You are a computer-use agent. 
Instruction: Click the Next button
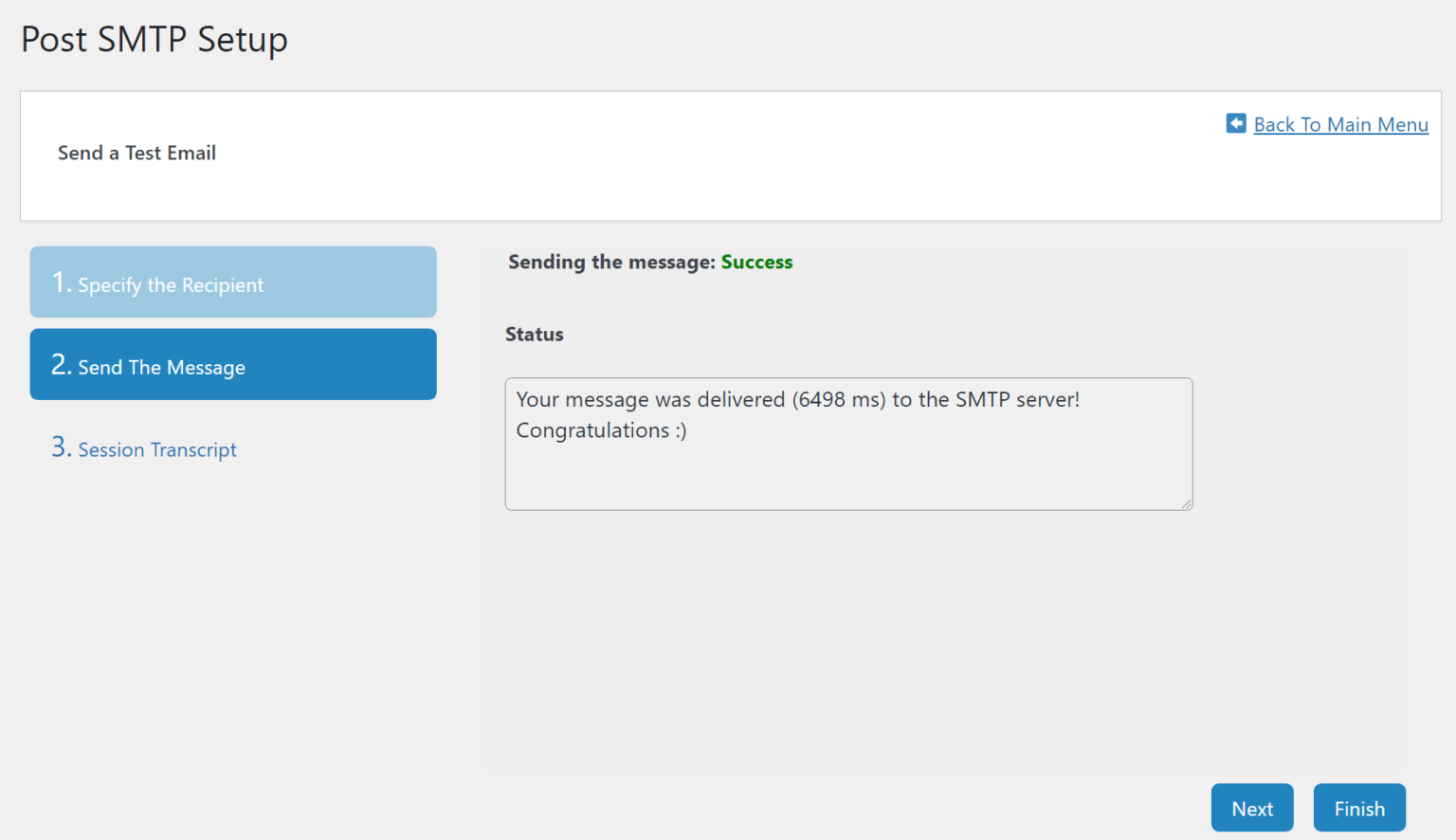point(1252,808)
